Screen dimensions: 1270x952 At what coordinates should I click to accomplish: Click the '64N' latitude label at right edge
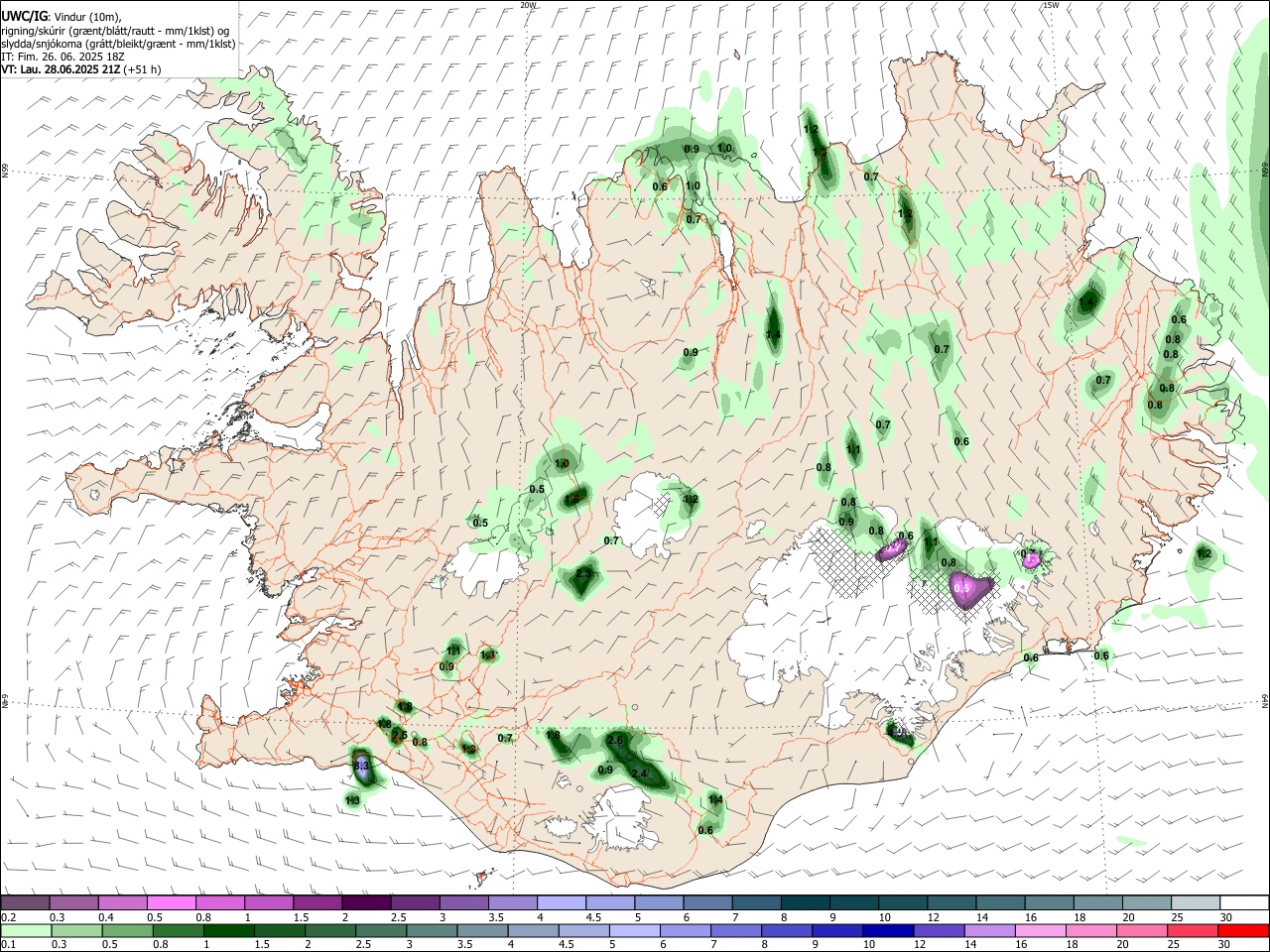coord(1265,701)
